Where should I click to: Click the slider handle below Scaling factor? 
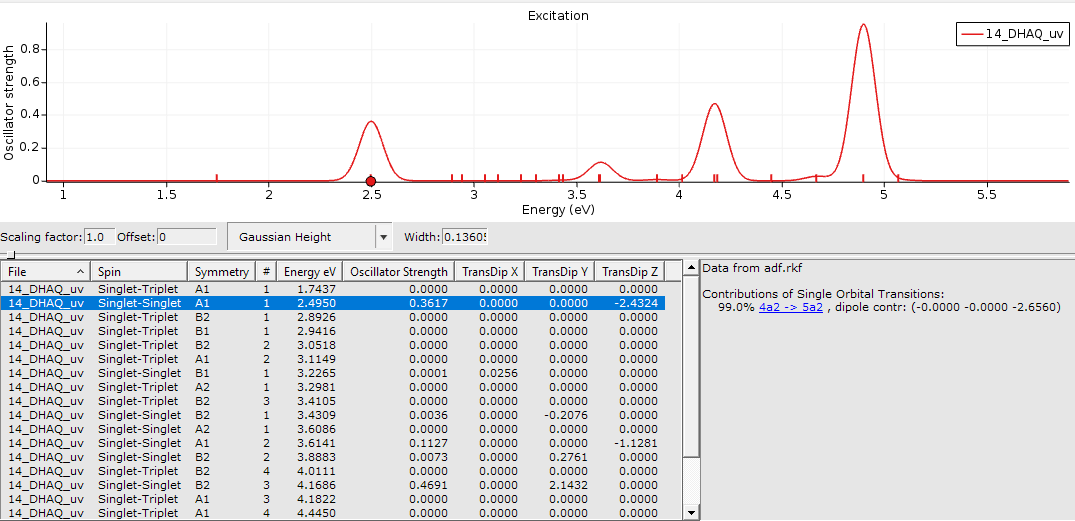pos(11,255)
